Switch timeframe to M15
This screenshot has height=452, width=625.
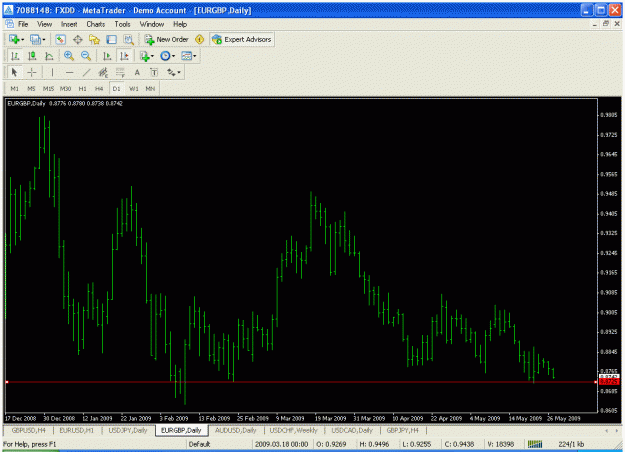[49, 89]
